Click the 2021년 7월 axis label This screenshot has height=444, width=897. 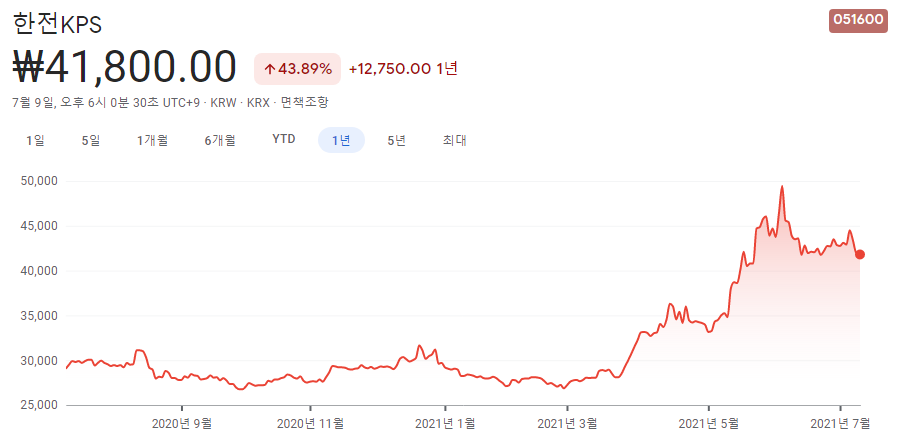[x=840, y=424]
